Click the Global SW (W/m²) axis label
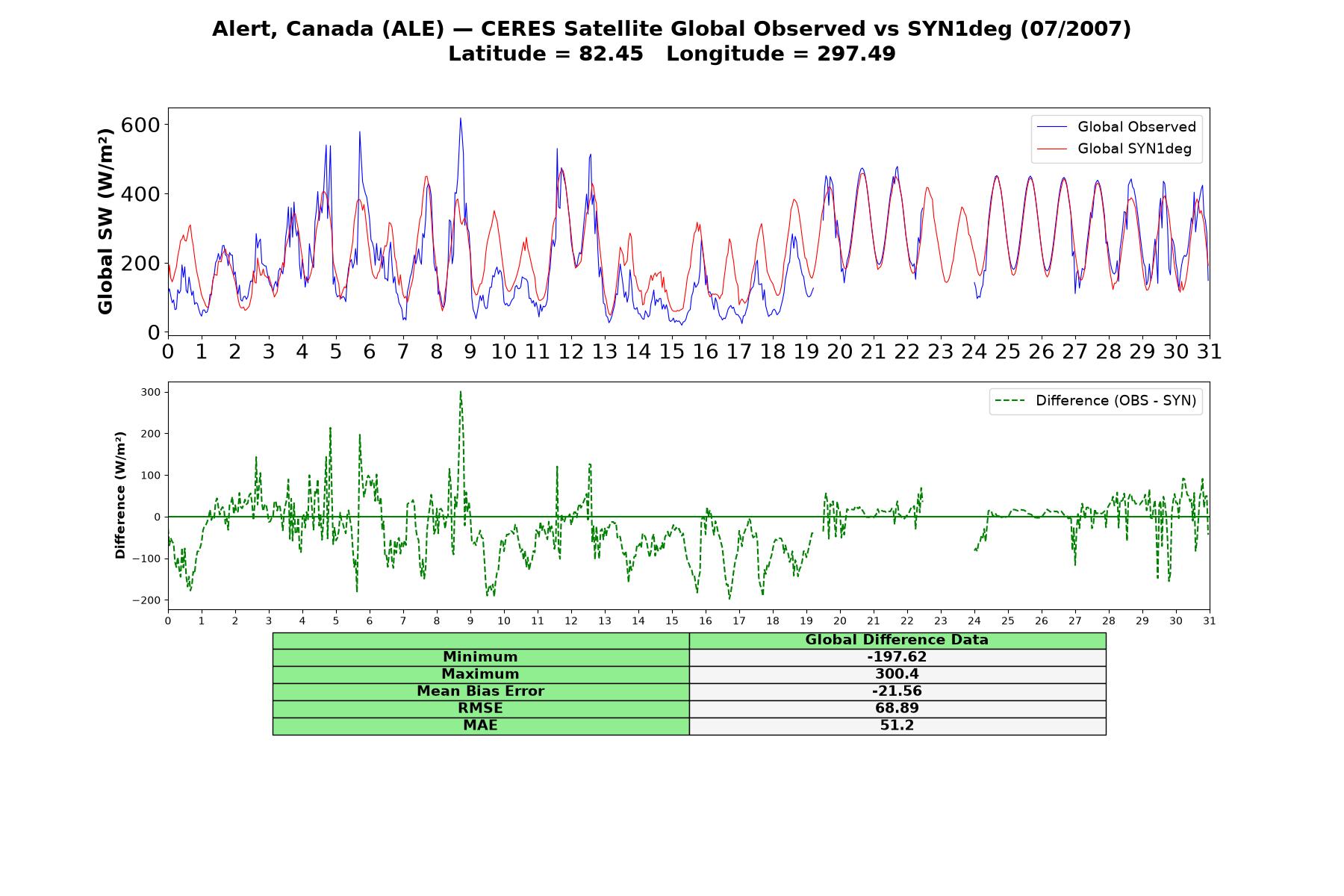1344x896 pixels. pyautogui.click(x=105, y=222)
